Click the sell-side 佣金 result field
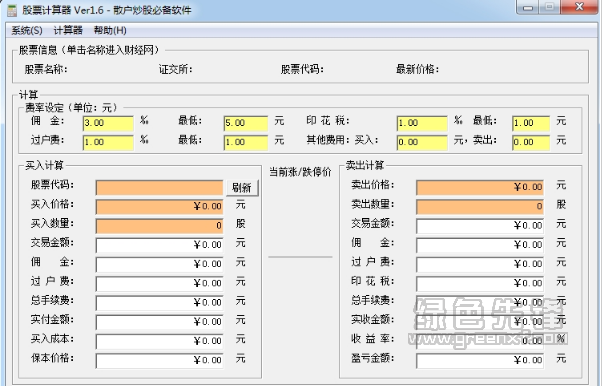603x386 pixels. [480, 245]
